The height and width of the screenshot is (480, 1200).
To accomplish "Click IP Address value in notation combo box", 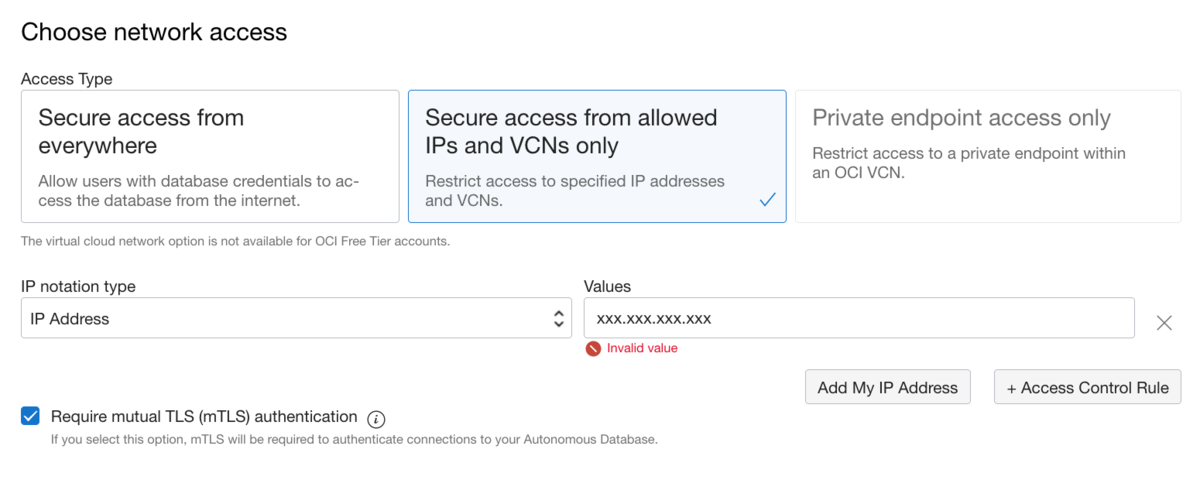I will 70,319.
